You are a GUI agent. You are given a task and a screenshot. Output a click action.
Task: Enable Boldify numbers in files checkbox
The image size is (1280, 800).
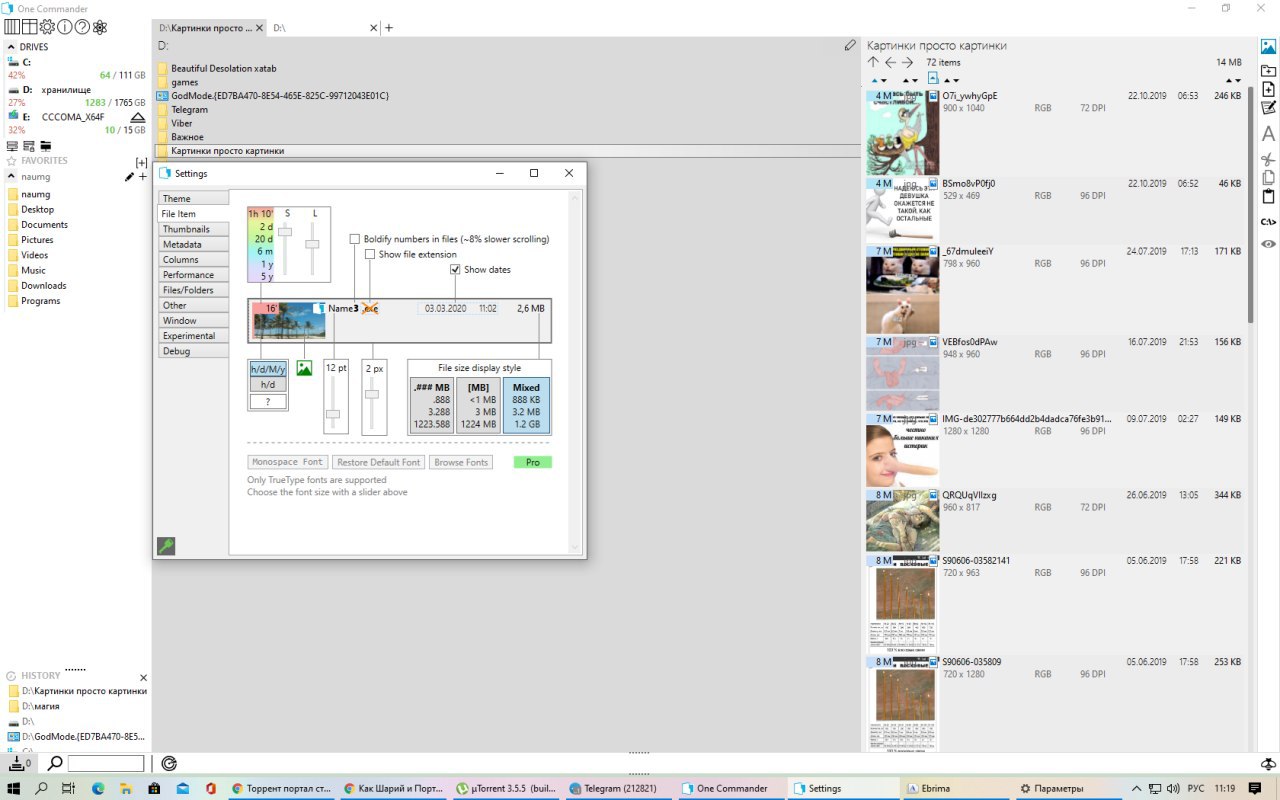tap(355, 239)
